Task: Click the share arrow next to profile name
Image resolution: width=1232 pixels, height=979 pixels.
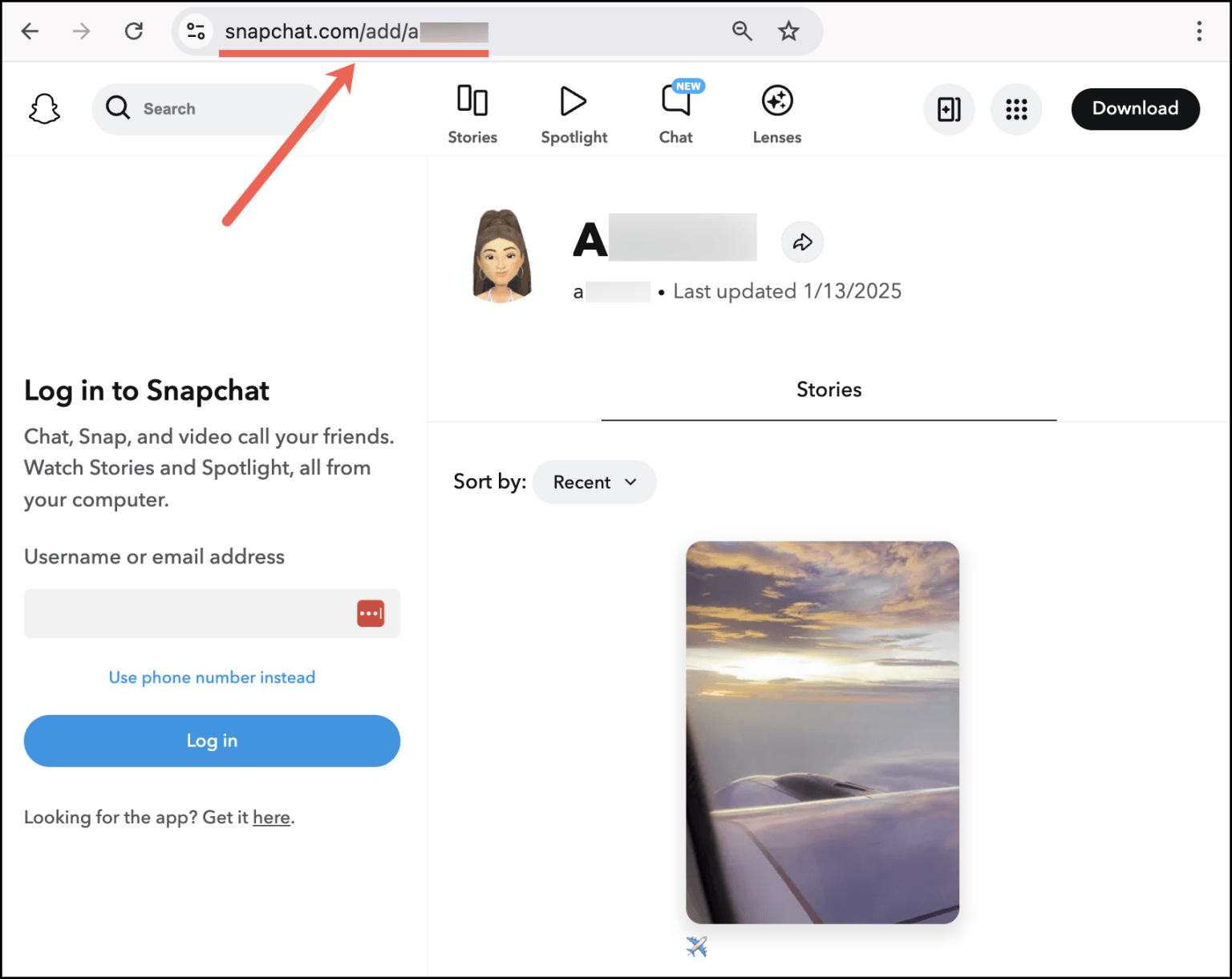Action: tap(802, 242)
